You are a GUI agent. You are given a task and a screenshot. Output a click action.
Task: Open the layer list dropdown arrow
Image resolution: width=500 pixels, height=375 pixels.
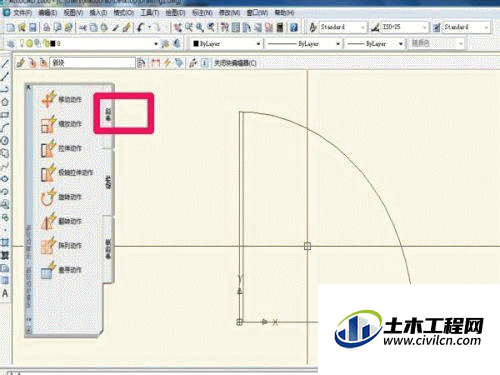click(155, 44)
